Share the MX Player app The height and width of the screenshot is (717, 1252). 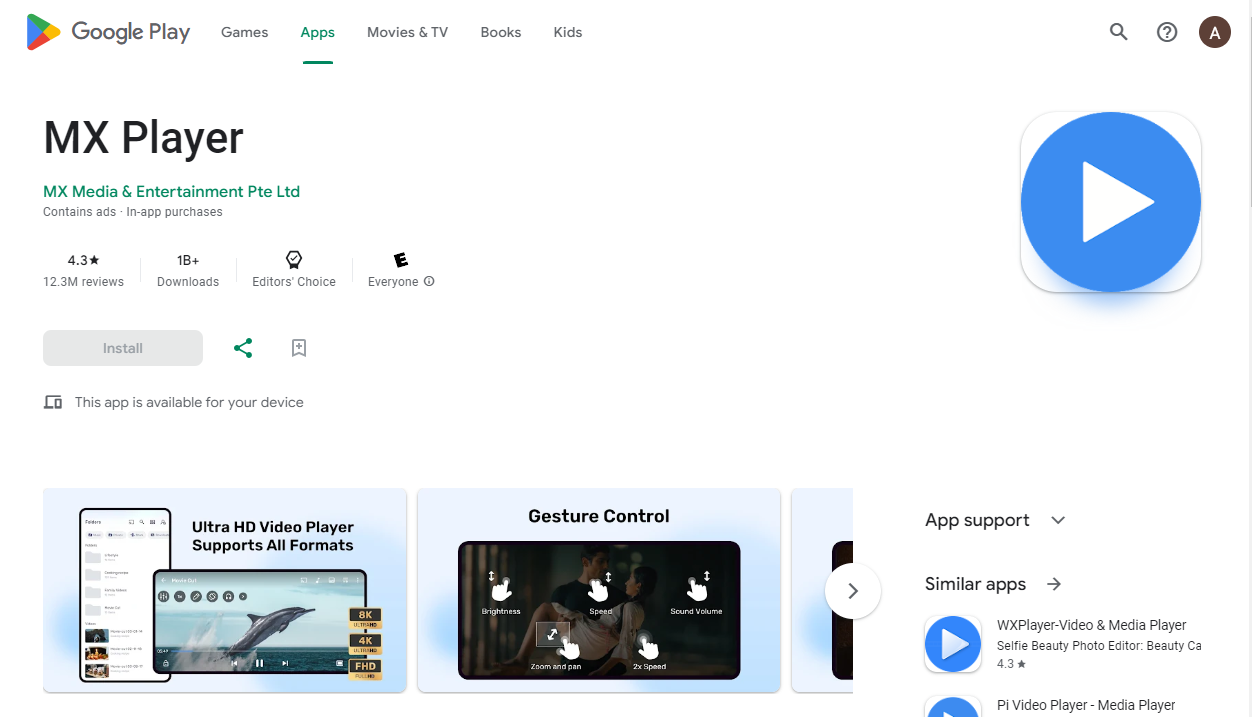coord(243,347)
